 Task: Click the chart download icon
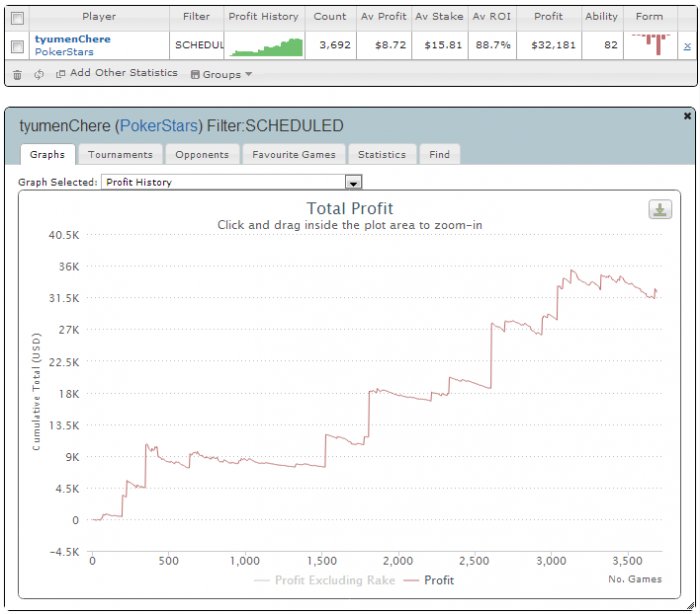tap(660, 209)
